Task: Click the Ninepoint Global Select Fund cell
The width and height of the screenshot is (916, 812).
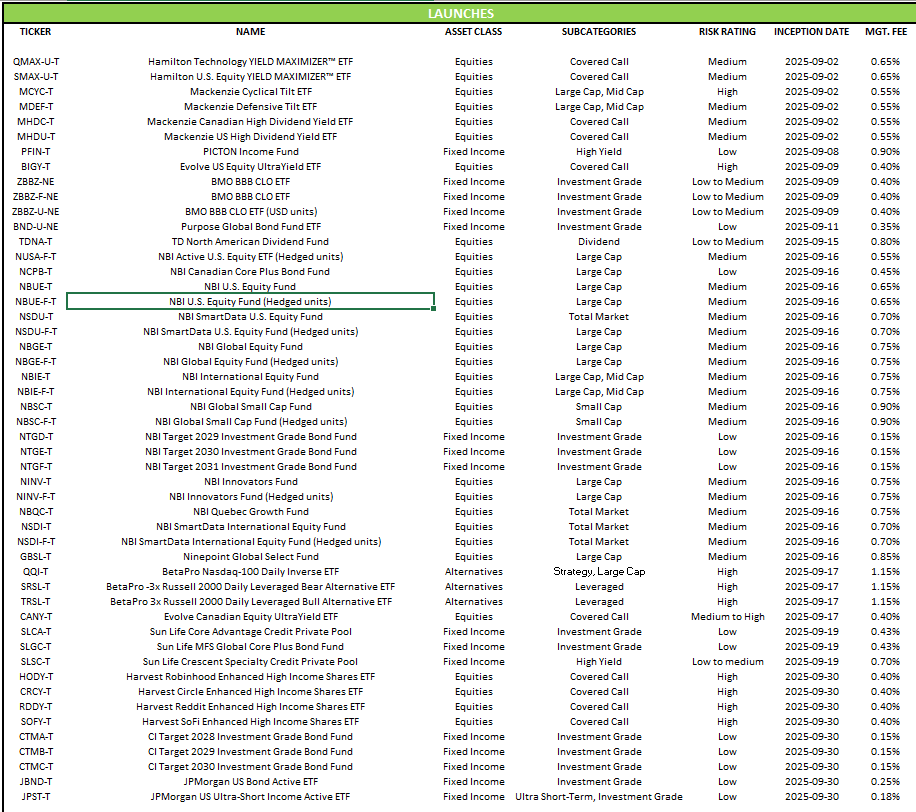Action: pyautogui.click(x=250, y=557)
